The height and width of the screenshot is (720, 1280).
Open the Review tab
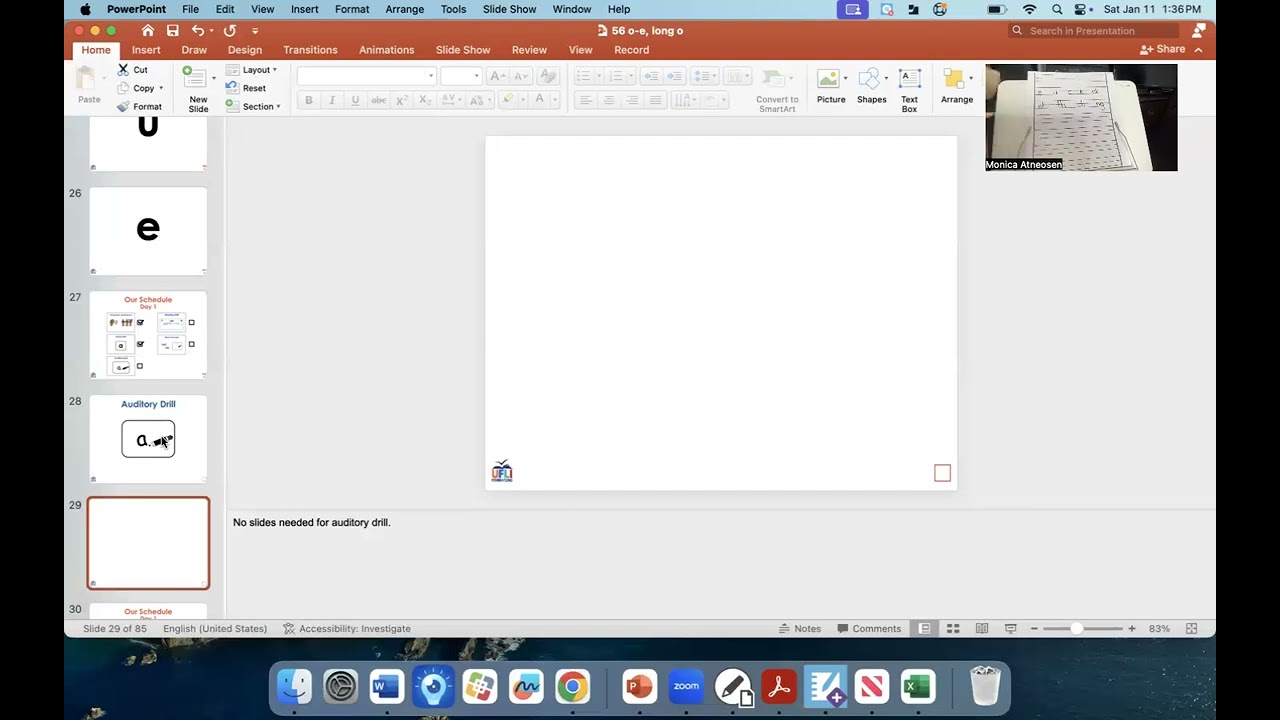coord(529,50)
